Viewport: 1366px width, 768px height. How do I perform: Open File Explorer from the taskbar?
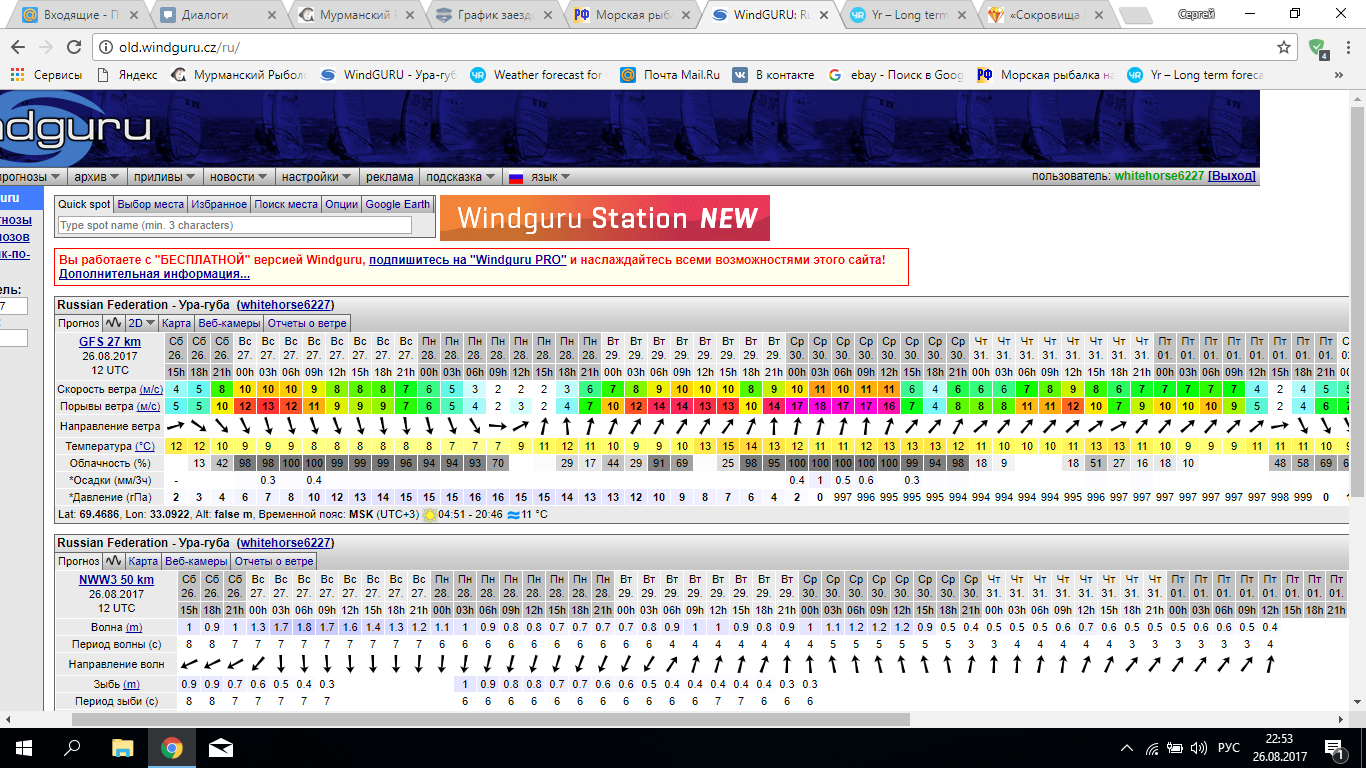coord(122,747)
